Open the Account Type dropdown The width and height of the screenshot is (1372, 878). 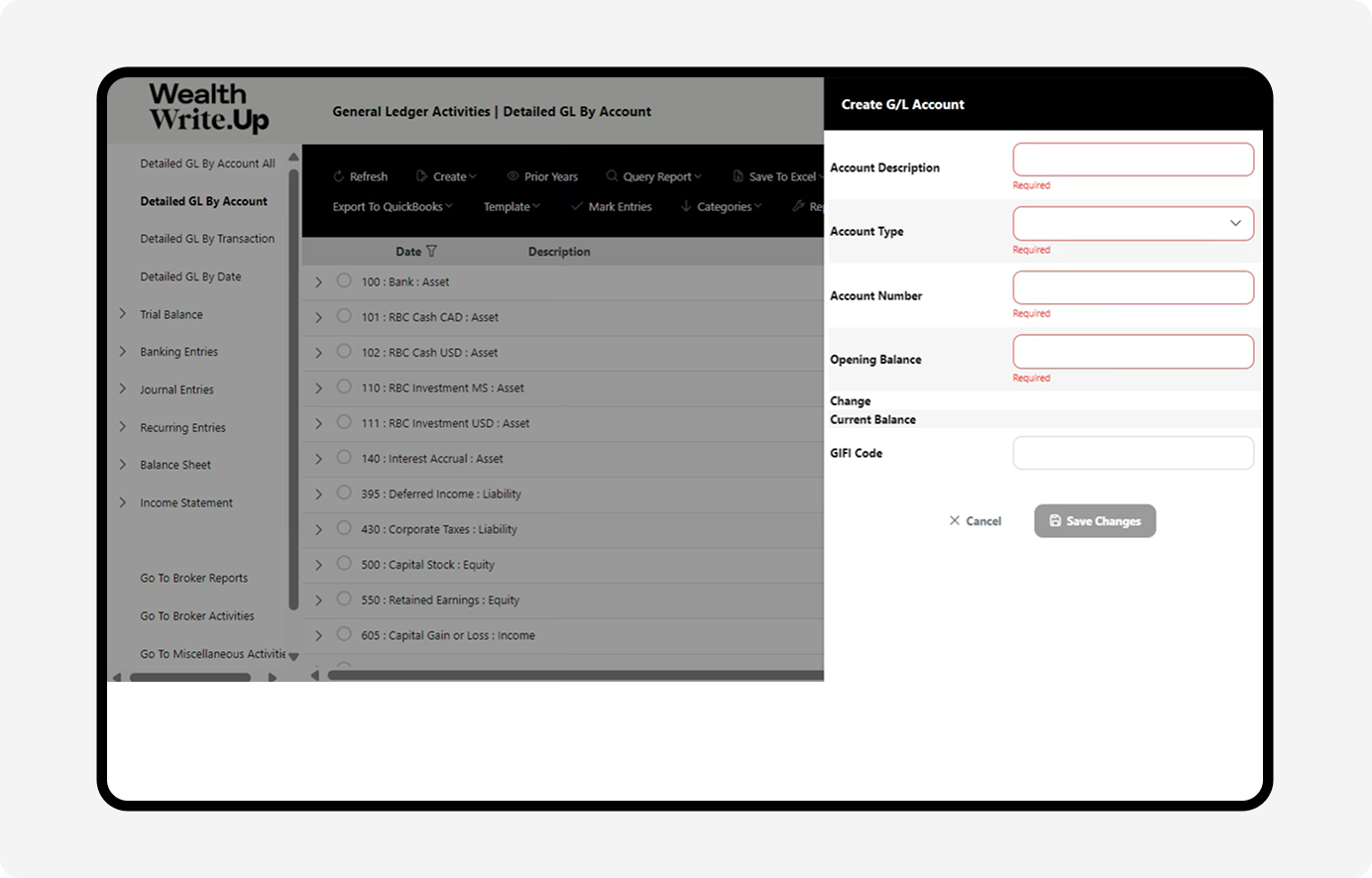(1133, 224)
